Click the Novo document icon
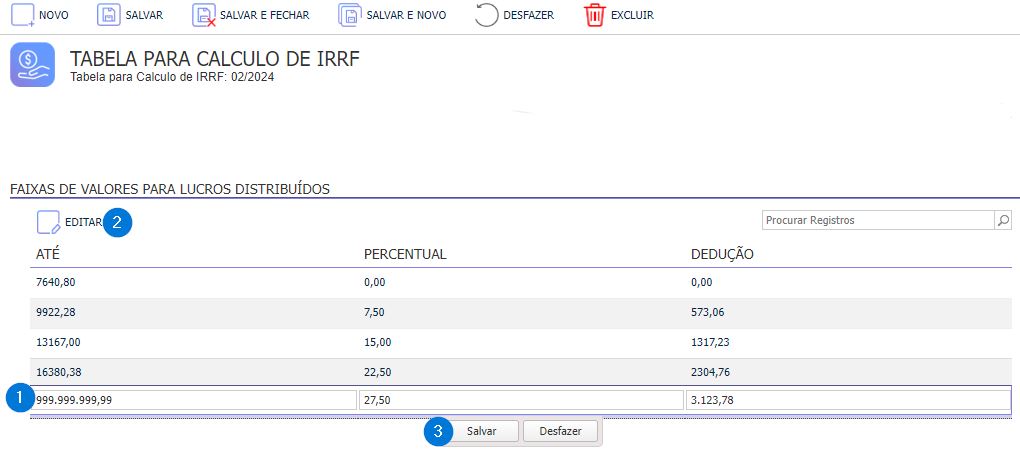This screenshot has width=1020, height=453. click(x=22, y=15)
